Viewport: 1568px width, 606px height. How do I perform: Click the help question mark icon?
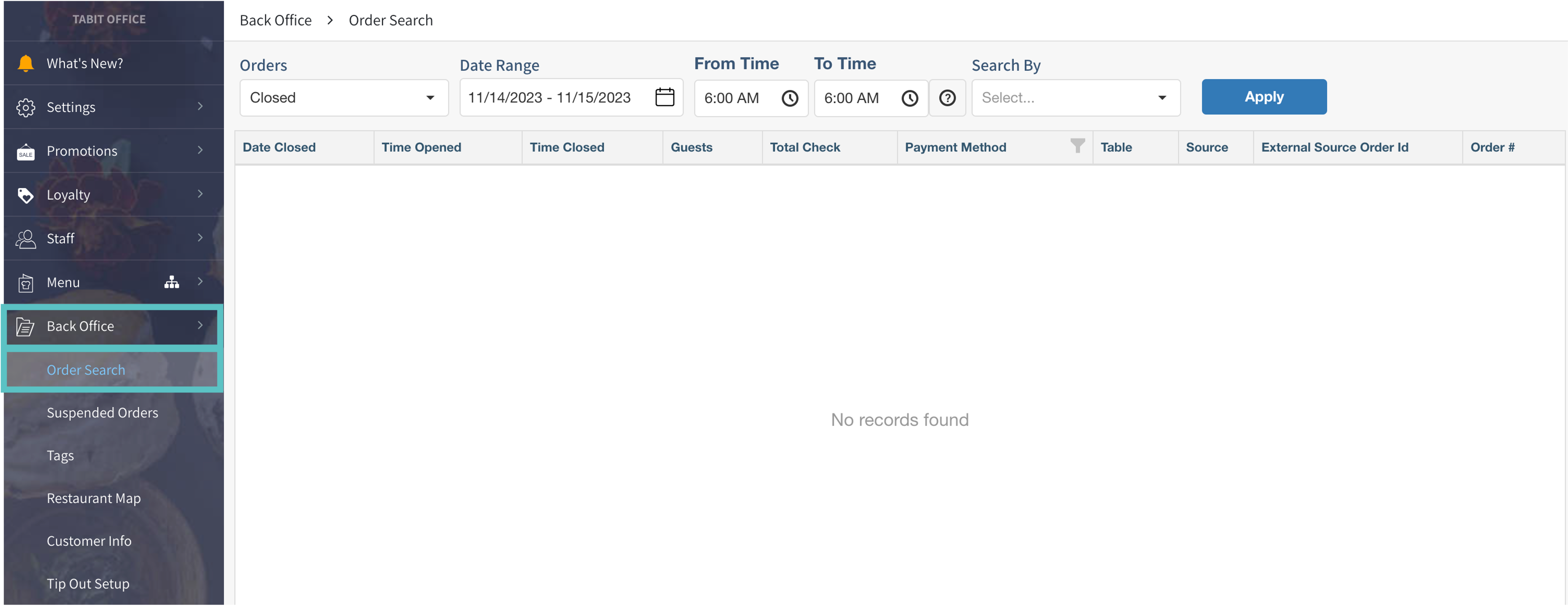[x=947, y=98]
